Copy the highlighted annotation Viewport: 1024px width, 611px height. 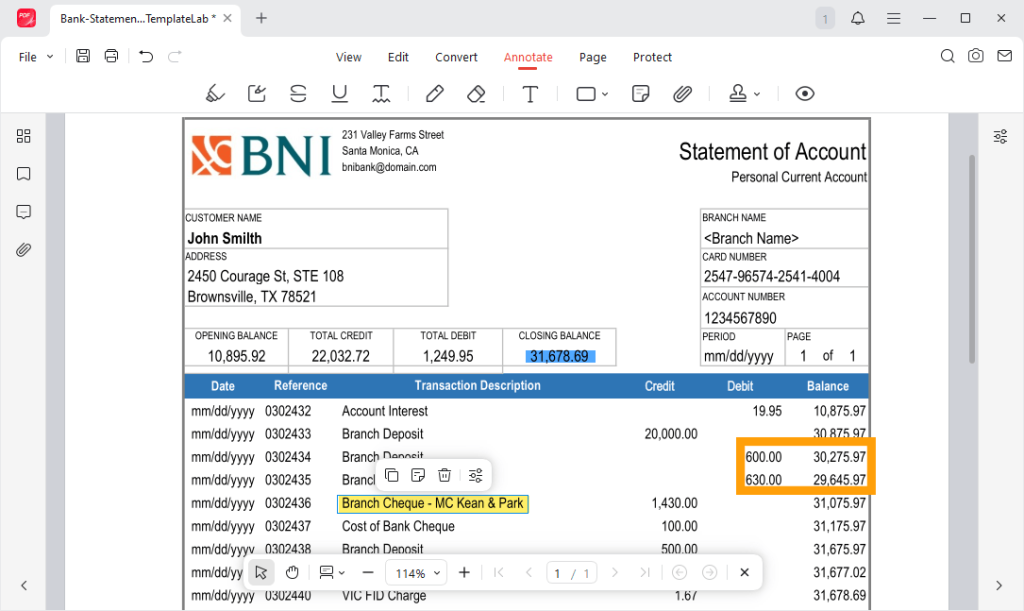click(392, 475)
